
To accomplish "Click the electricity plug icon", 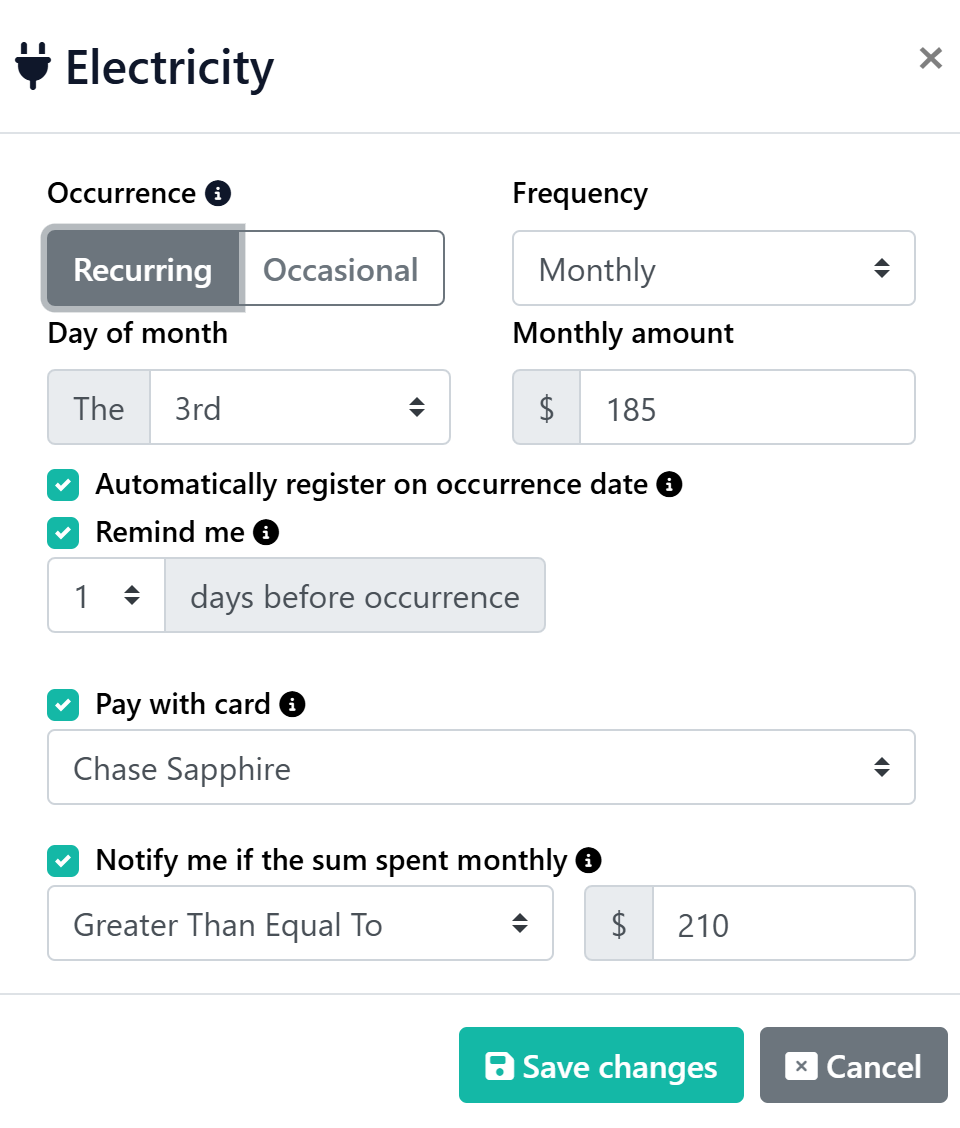I will pos(32,65).
